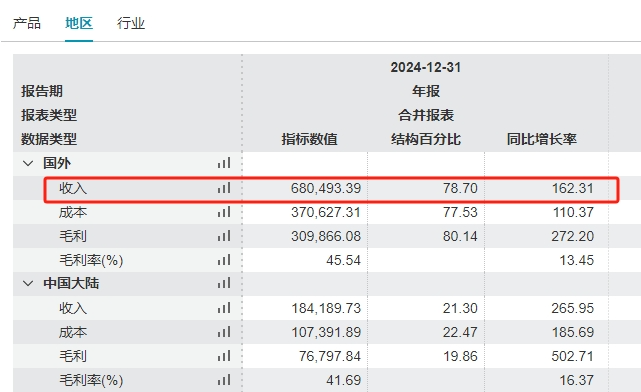641x392 pixels.
Task: Open chart icon for 中国大陆 成本 row
Action: pos(224,332)
